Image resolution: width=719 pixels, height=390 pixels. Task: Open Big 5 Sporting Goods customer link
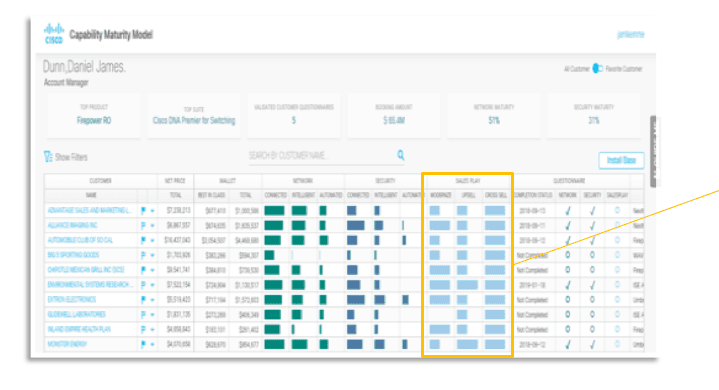tap(73, 255)
